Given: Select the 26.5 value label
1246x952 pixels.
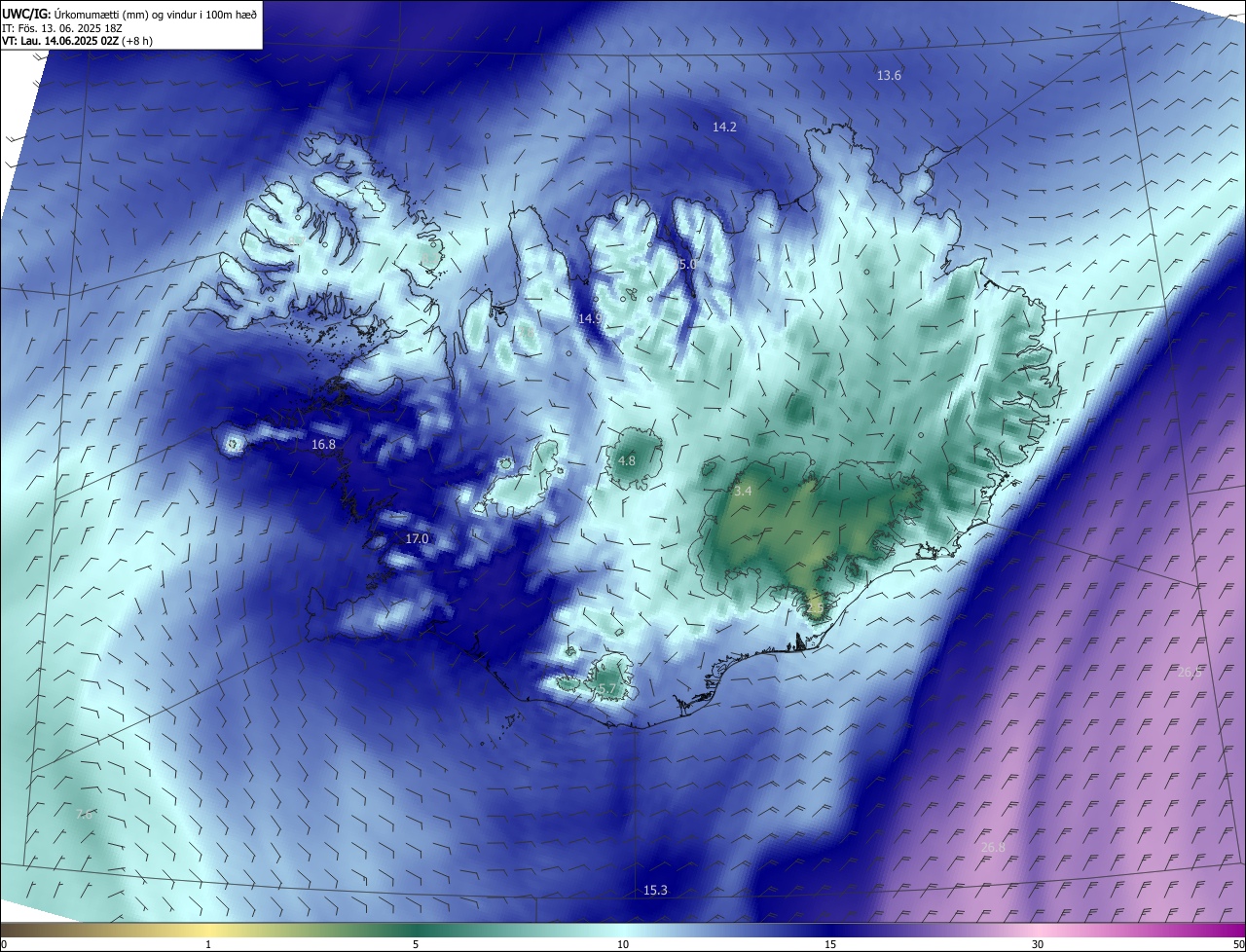Looking at the screenshot, I should [1190, 673].
